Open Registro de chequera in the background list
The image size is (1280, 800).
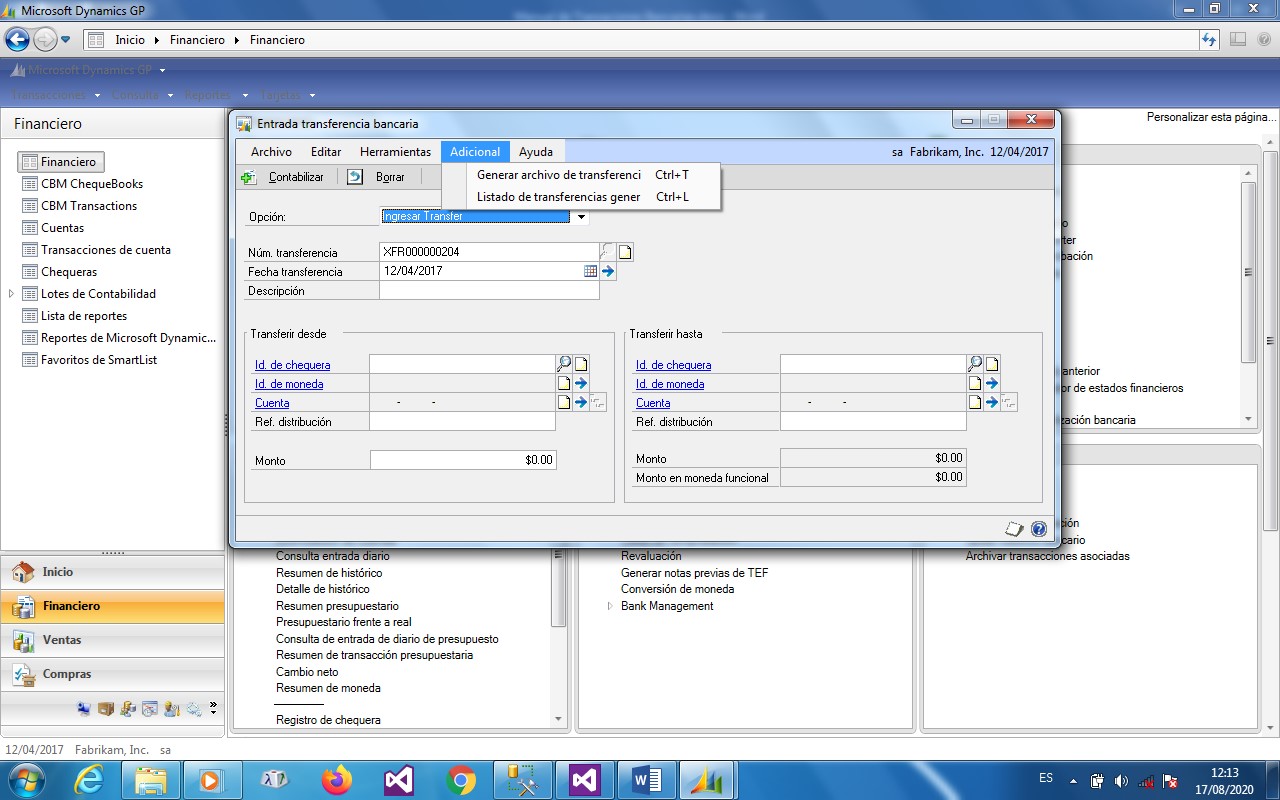click(328, 720)
